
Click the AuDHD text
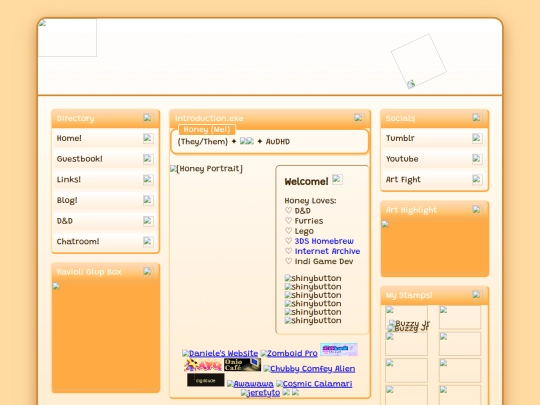278,142
